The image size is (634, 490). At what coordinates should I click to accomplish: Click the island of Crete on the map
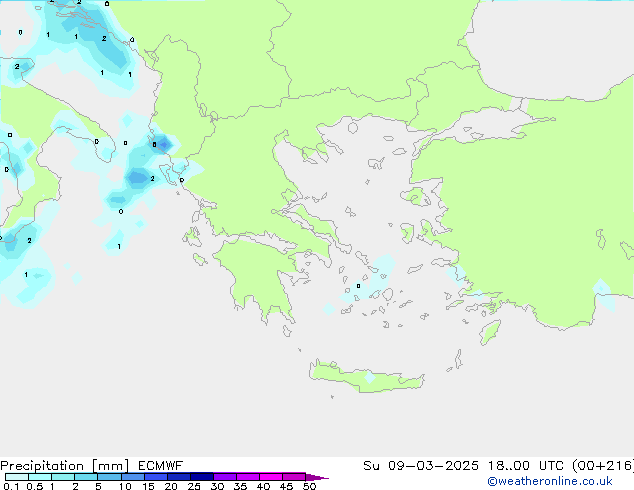pyautogui.click(x=366, y=376)
